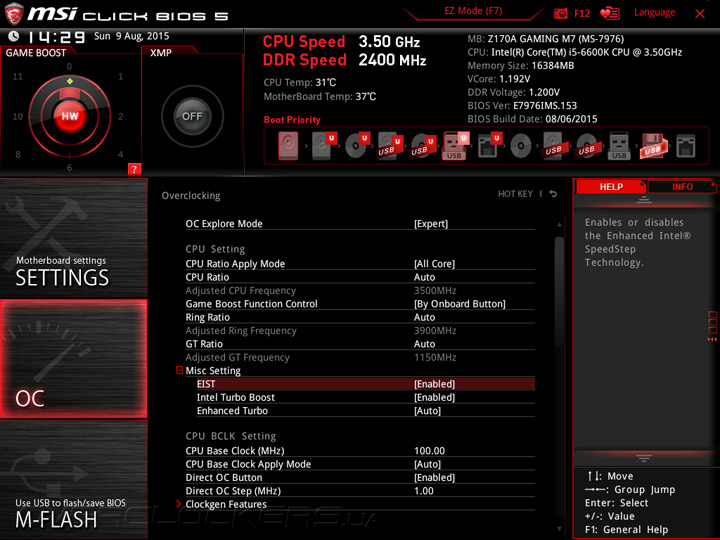Take a screenshot with the F12 camera icon
This screenshot has height=540, width=720.
560,13
